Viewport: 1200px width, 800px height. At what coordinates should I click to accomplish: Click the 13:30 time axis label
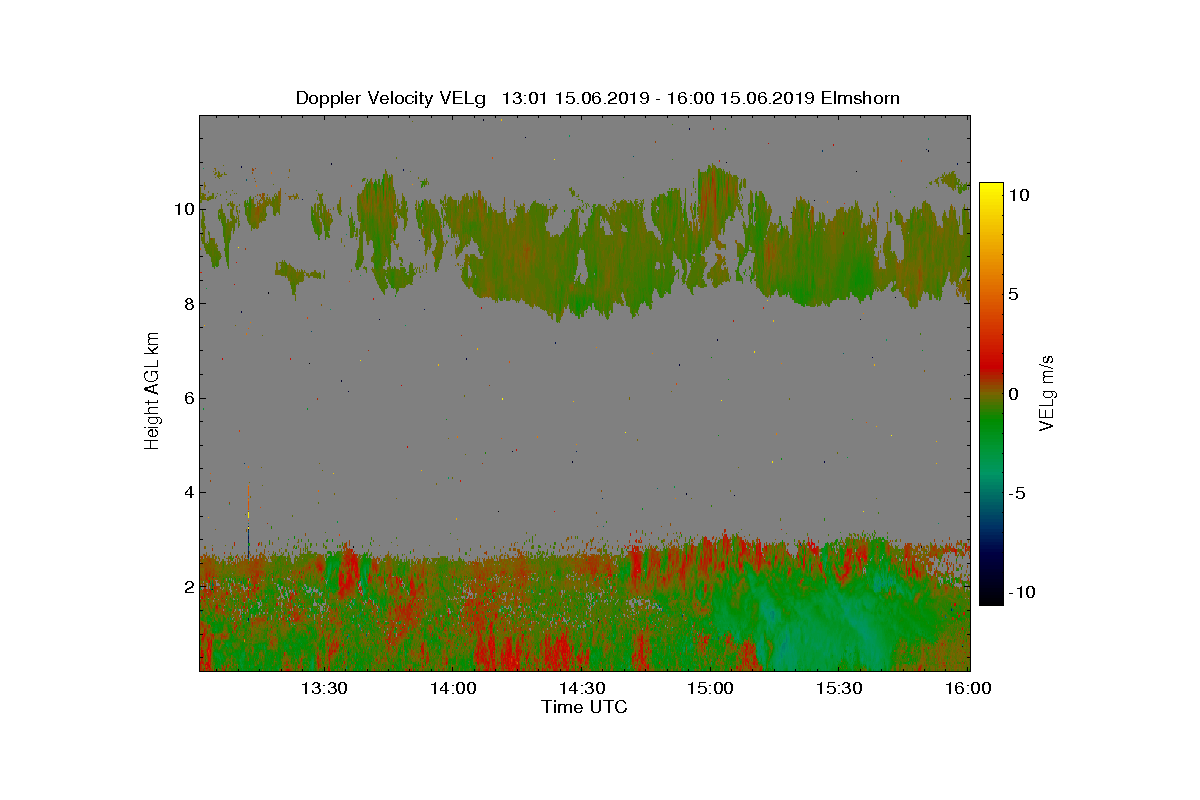click(324, 688)
